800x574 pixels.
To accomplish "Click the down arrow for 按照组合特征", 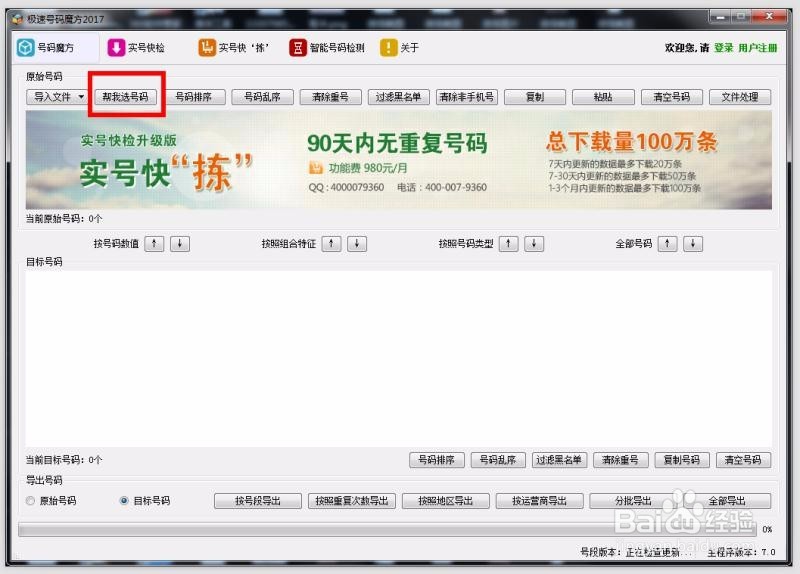I will pos(357,243).
